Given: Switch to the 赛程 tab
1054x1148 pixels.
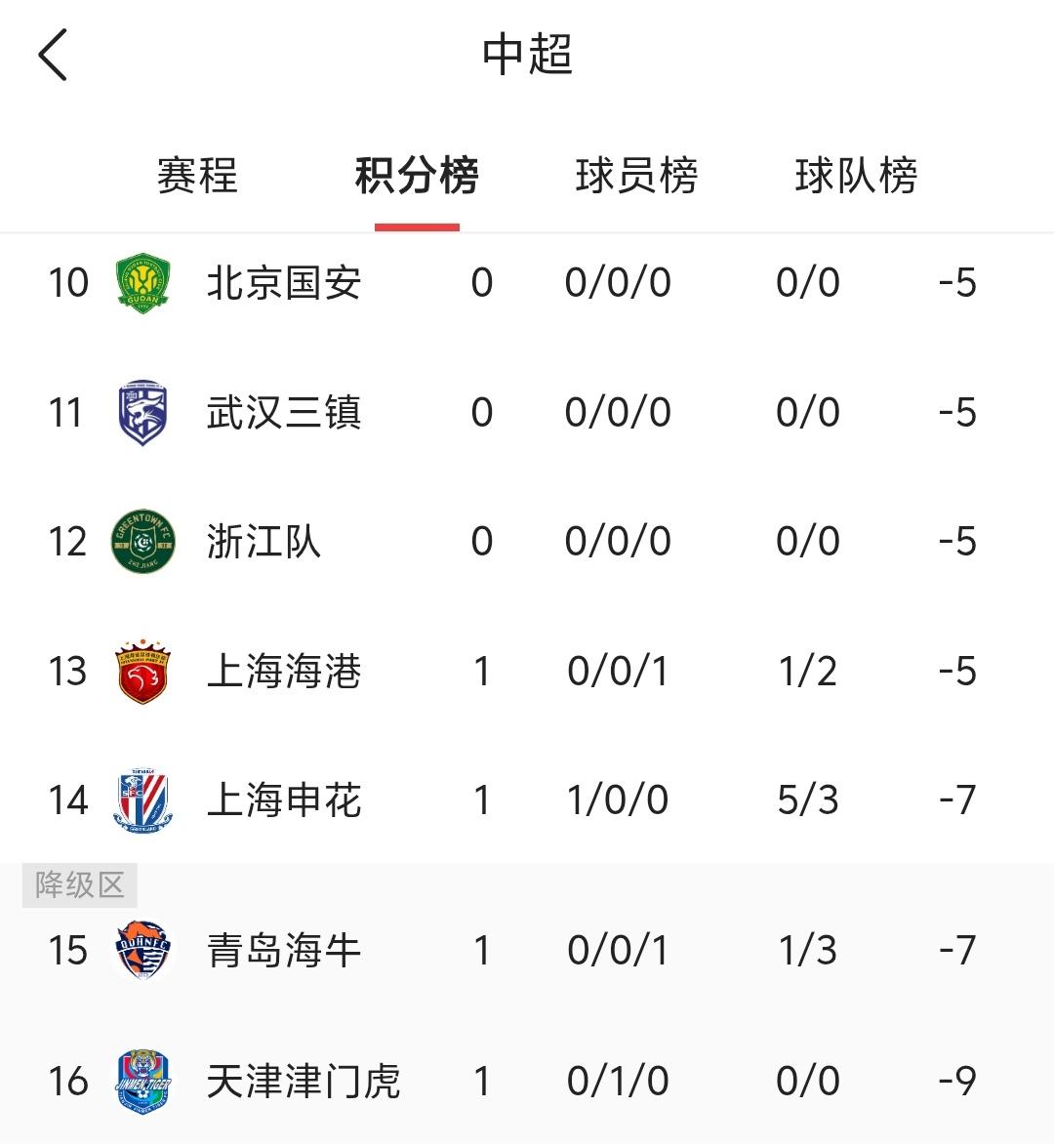Looking at the screenshot, I should point(197,176).
